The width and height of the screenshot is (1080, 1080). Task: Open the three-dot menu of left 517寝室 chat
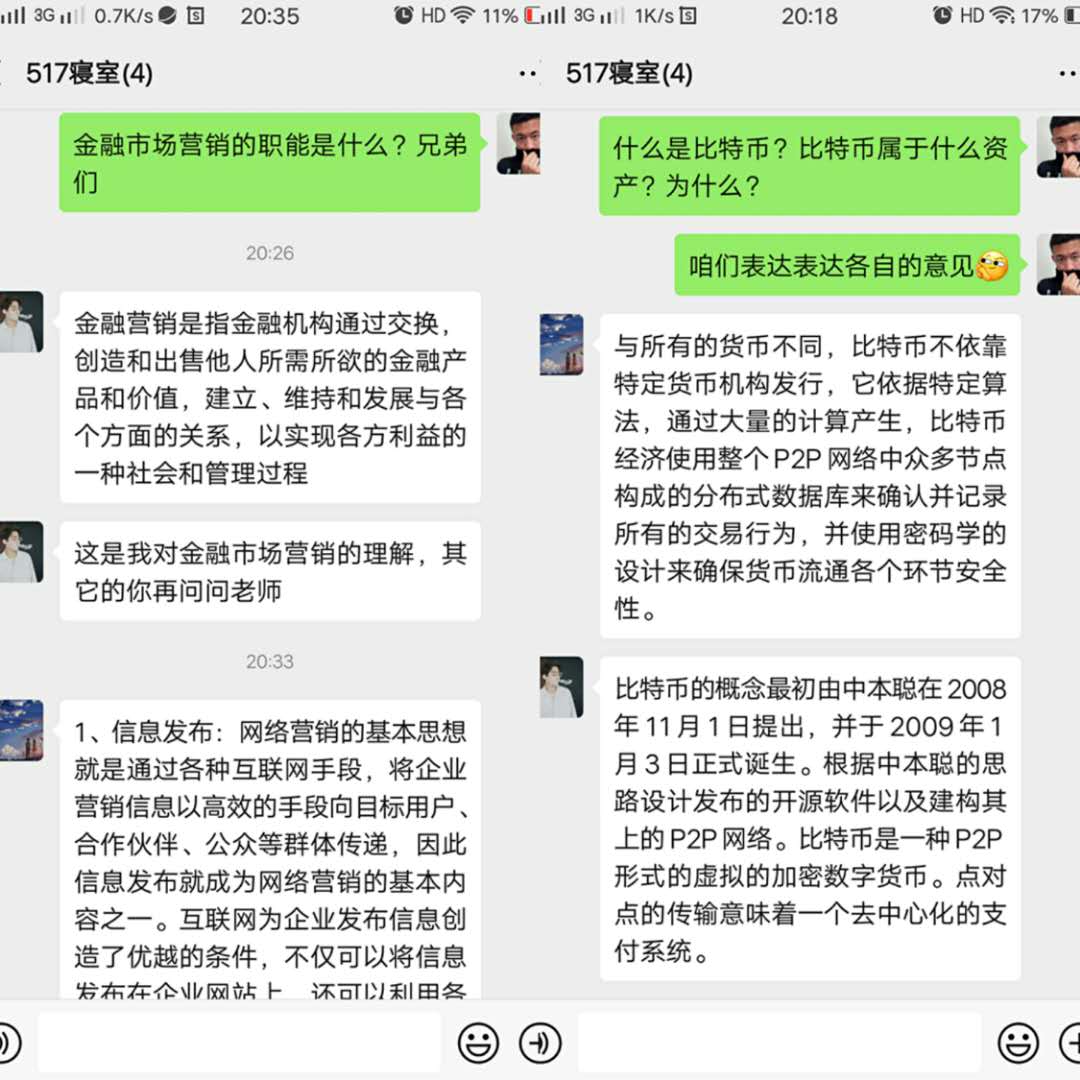[x=528, y=73]
